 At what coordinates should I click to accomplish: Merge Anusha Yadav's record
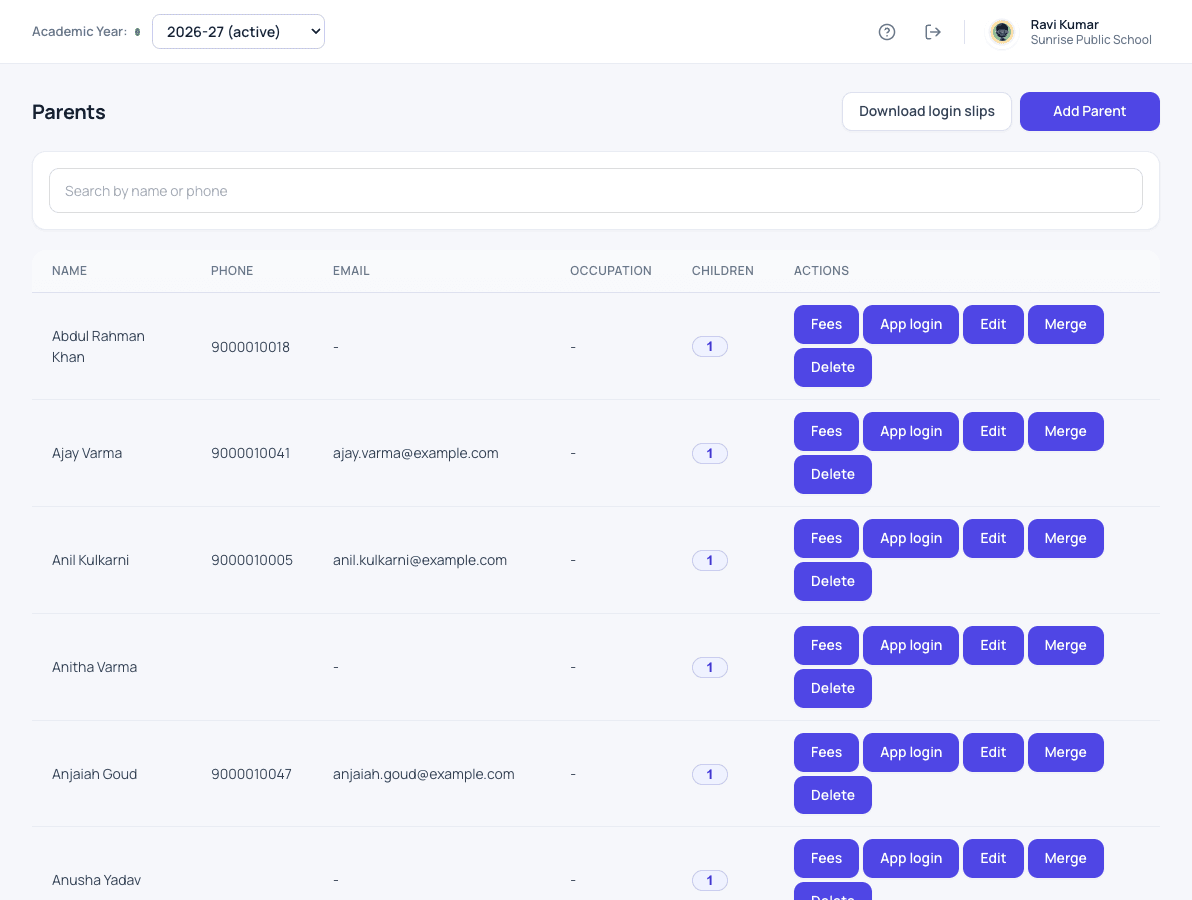pyautogui.click(x=1065, y=859)
